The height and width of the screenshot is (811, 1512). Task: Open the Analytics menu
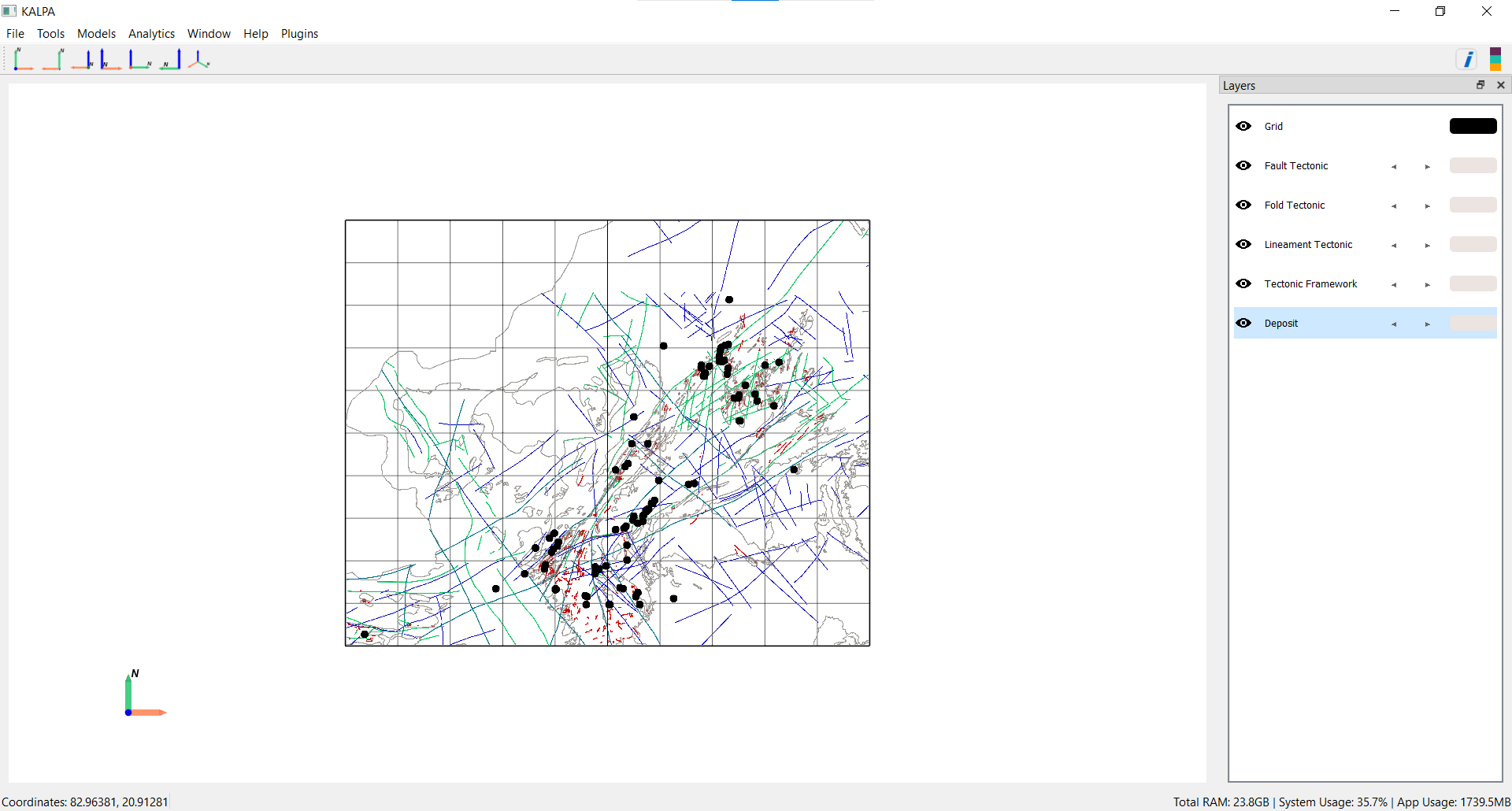coord(151,34)
